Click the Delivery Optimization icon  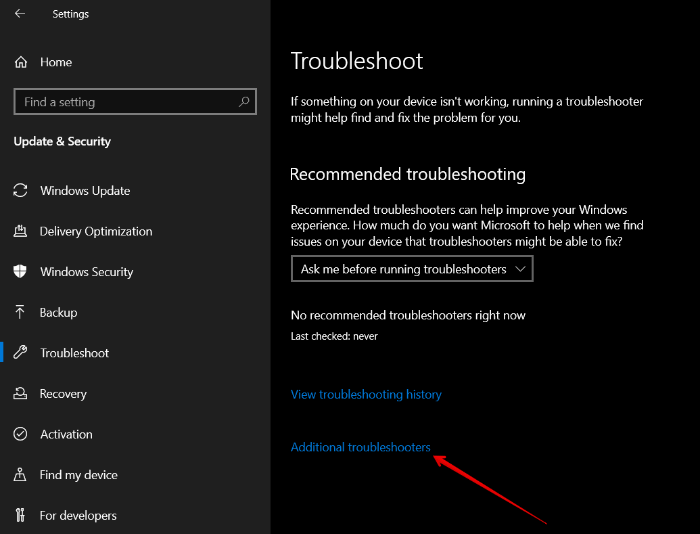20,231
